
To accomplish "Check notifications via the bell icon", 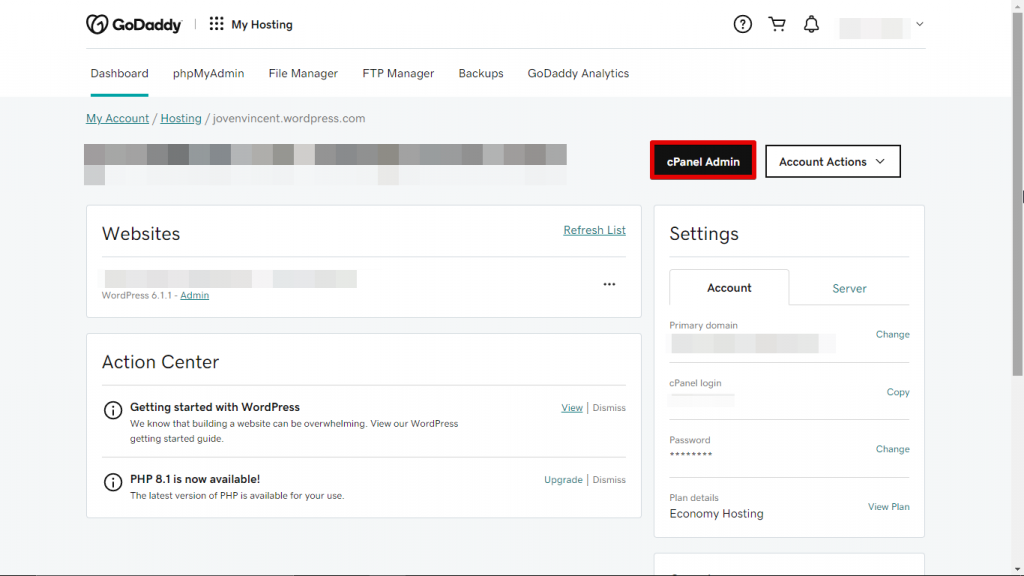I will (811, 23).
